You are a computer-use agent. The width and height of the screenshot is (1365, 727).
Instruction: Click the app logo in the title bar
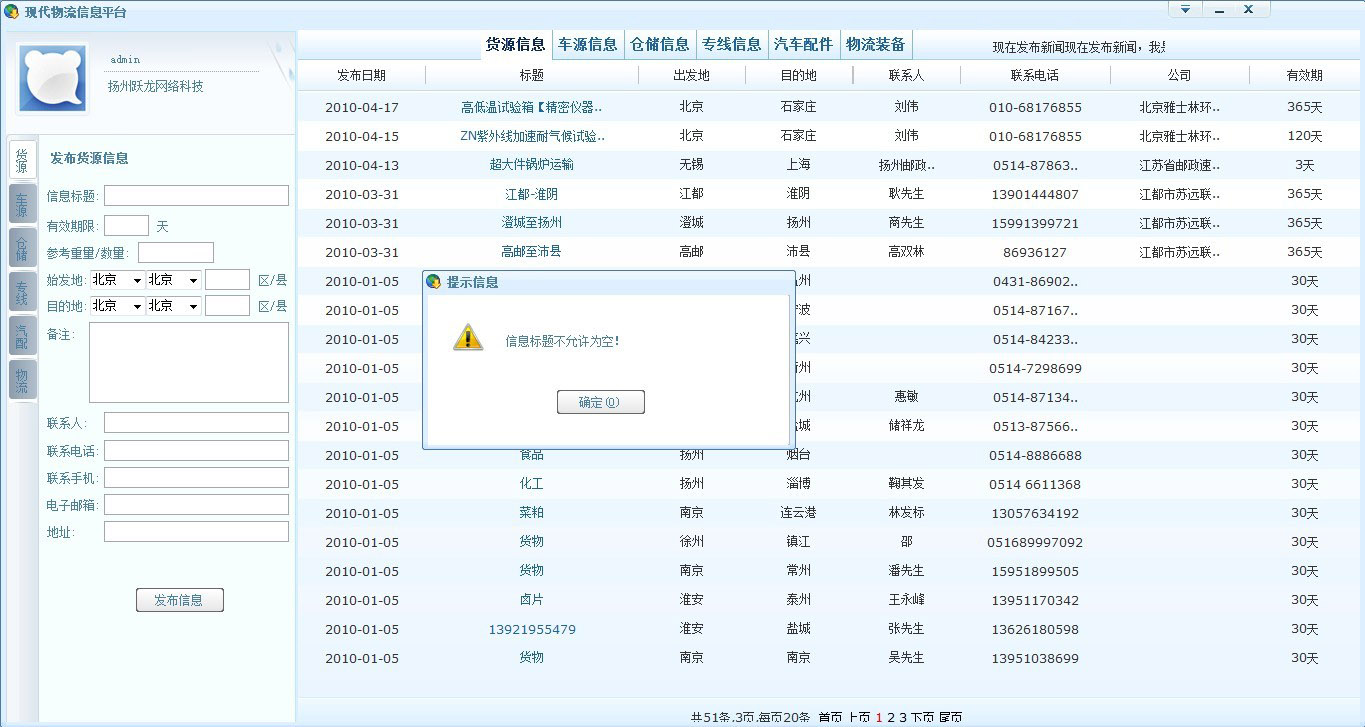[11, 12]
